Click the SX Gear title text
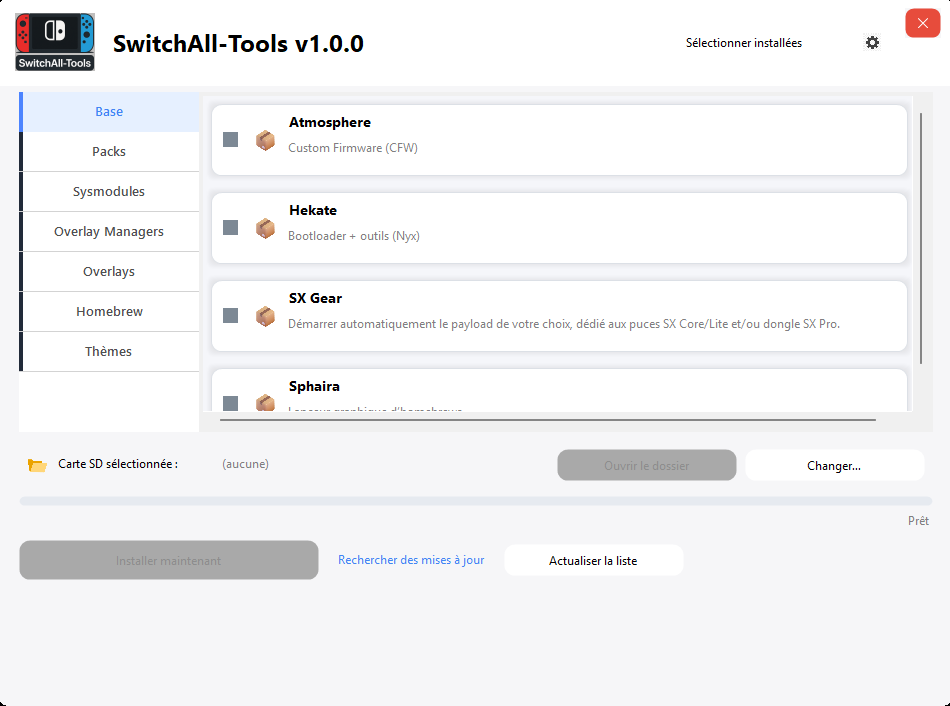 tap(315, 298)
